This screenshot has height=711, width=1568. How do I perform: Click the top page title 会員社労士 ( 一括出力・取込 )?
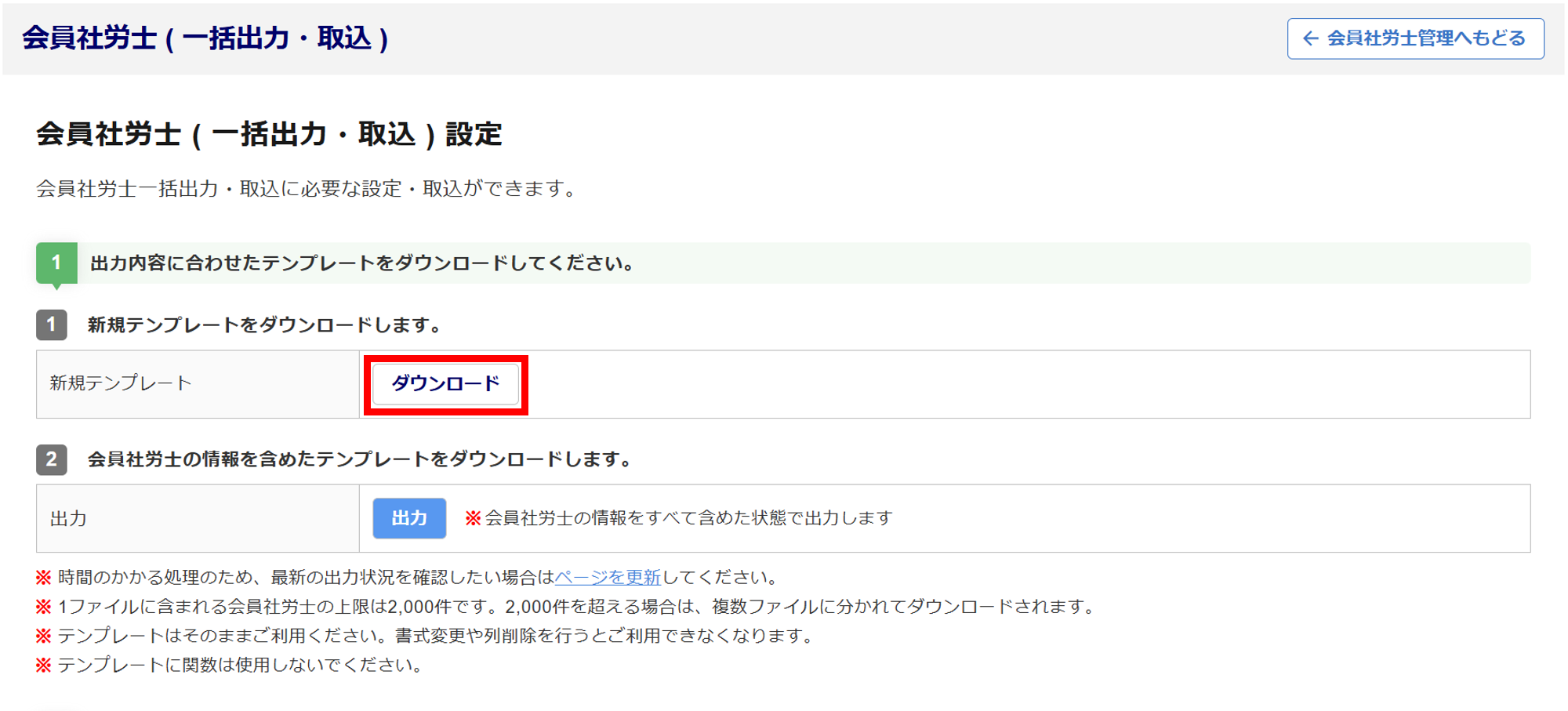pyautogui.click(x=205, y=38)
